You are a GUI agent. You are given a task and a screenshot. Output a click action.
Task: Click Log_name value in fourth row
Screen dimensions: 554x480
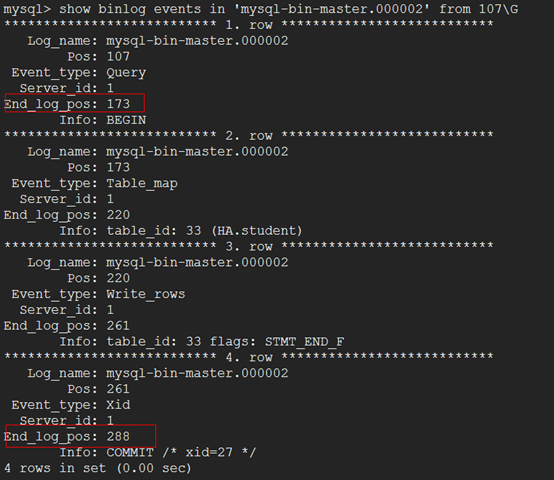(197, 373)
